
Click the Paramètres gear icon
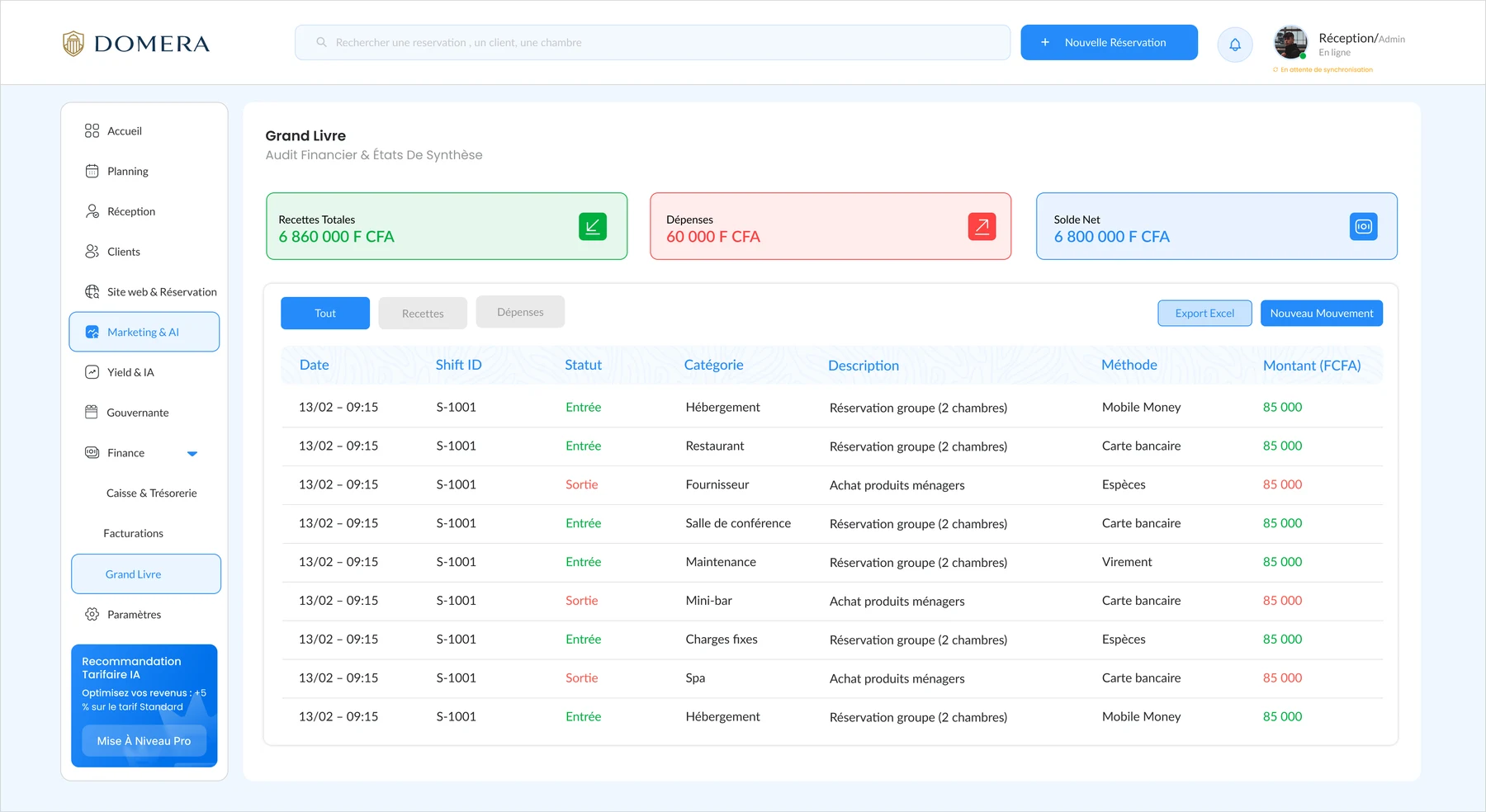pos(92,614)
